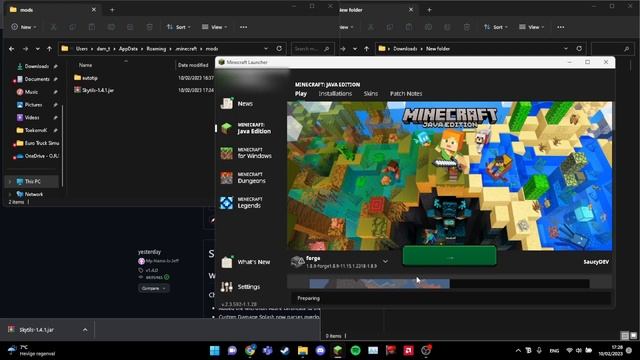Click the green Play button in launcher

(x=449, y=257)
